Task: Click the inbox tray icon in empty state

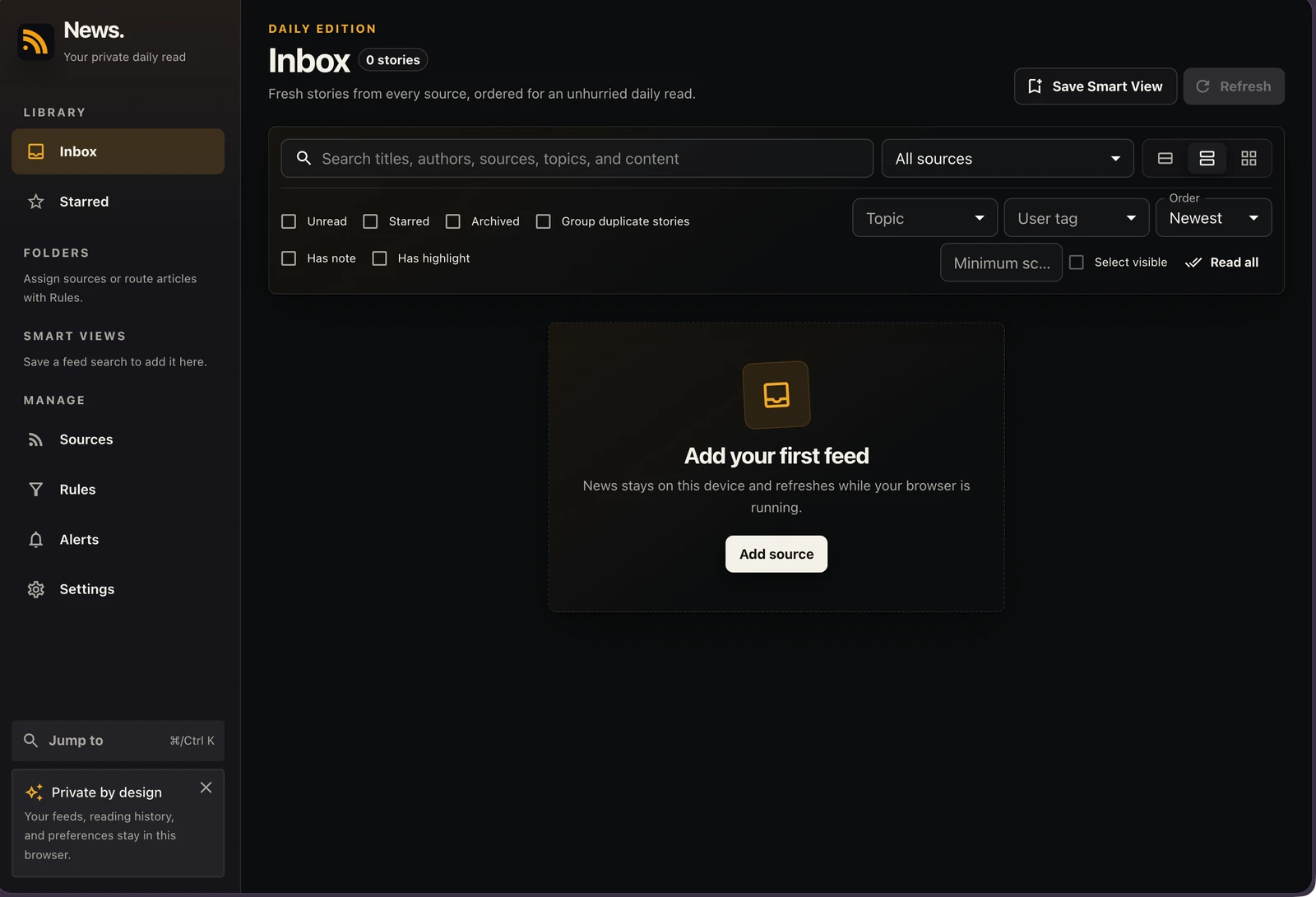Action: pos(776,395)
